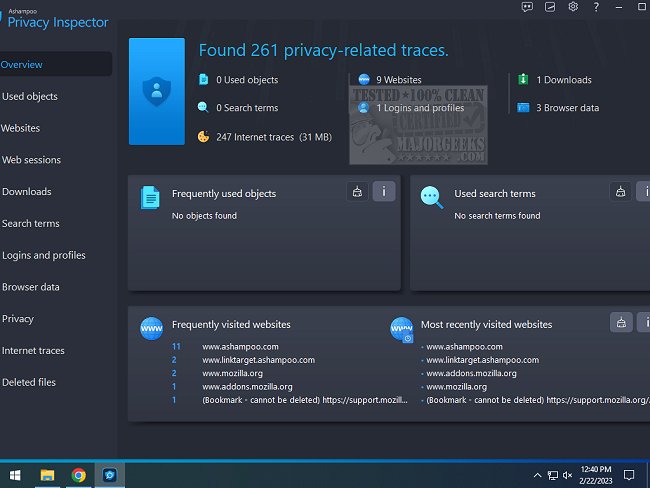This screenshot has height=488, width=650.
Task: Click the Browser data window icon
Action: pos(523,108)
